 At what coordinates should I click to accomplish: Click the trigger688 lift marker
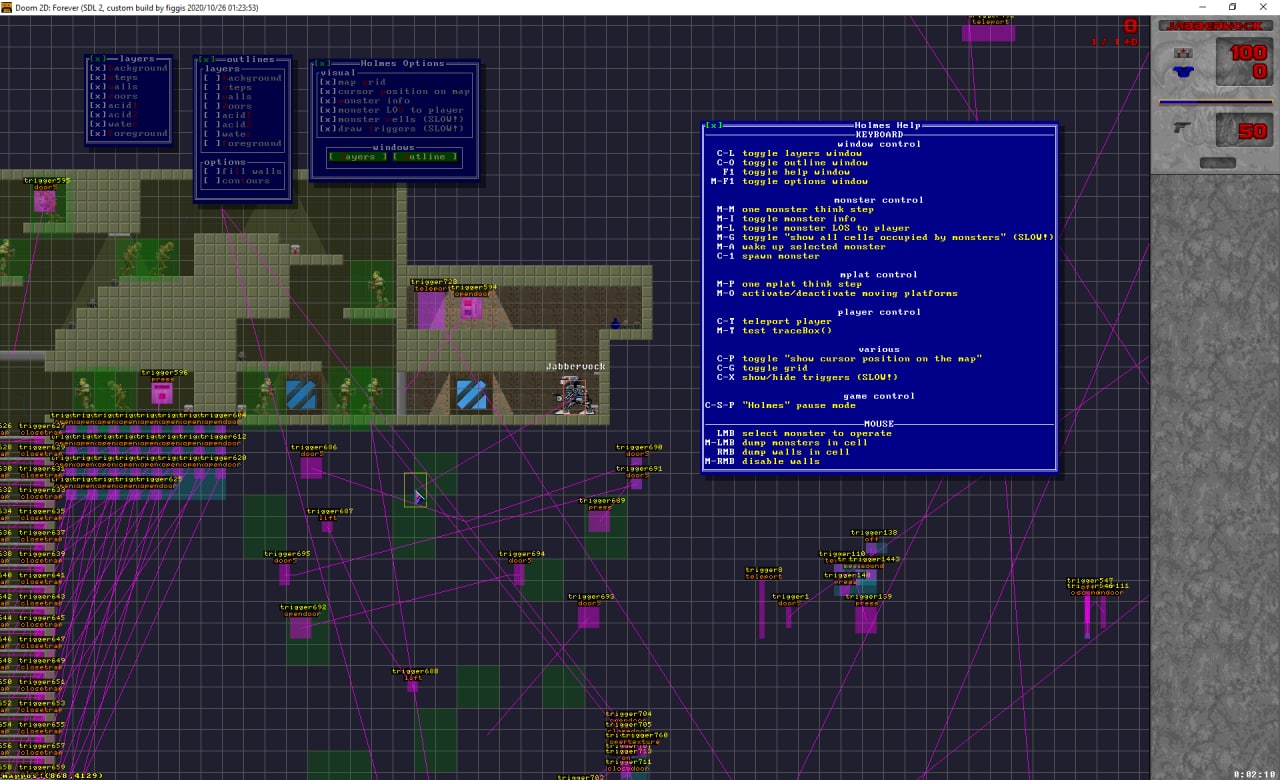[412, 686]
